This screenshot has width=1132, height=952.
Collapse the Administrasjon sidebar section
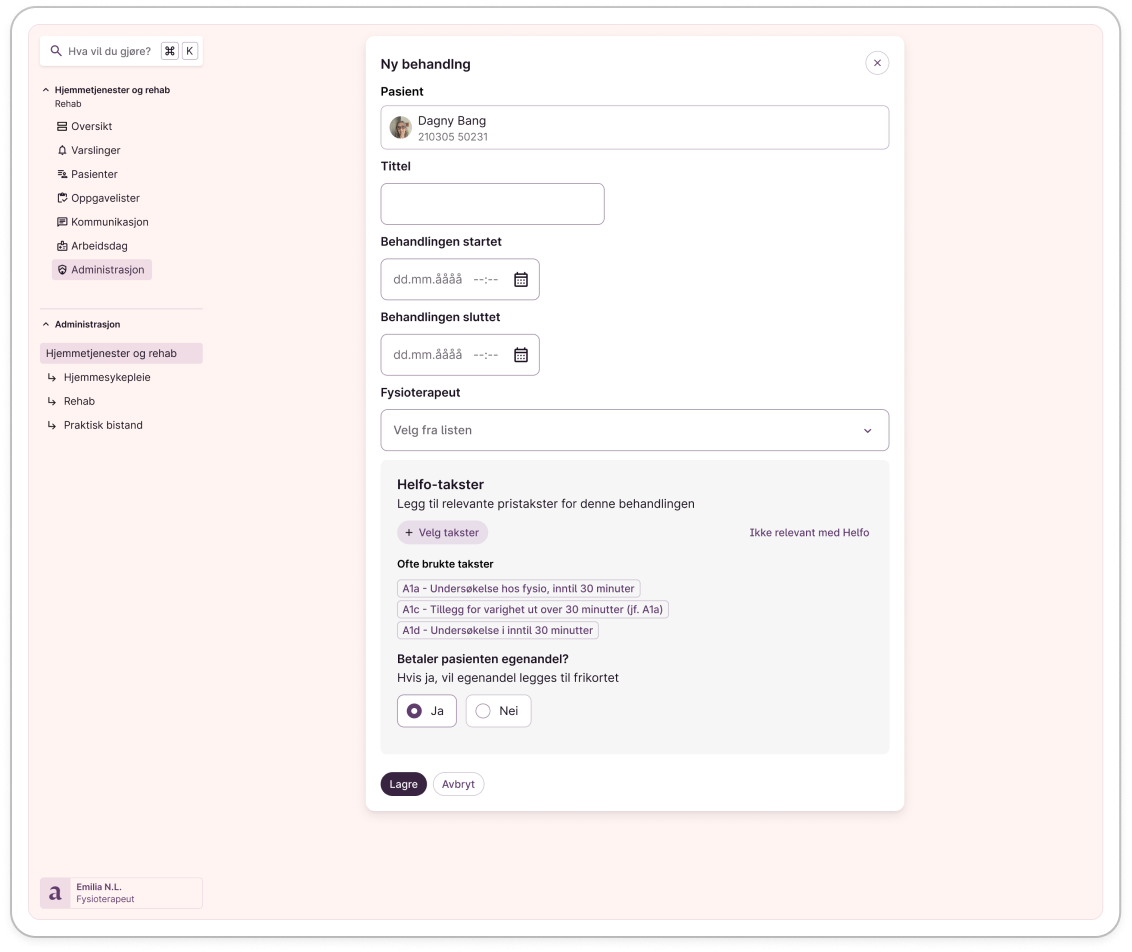click(x=46, y=325)
